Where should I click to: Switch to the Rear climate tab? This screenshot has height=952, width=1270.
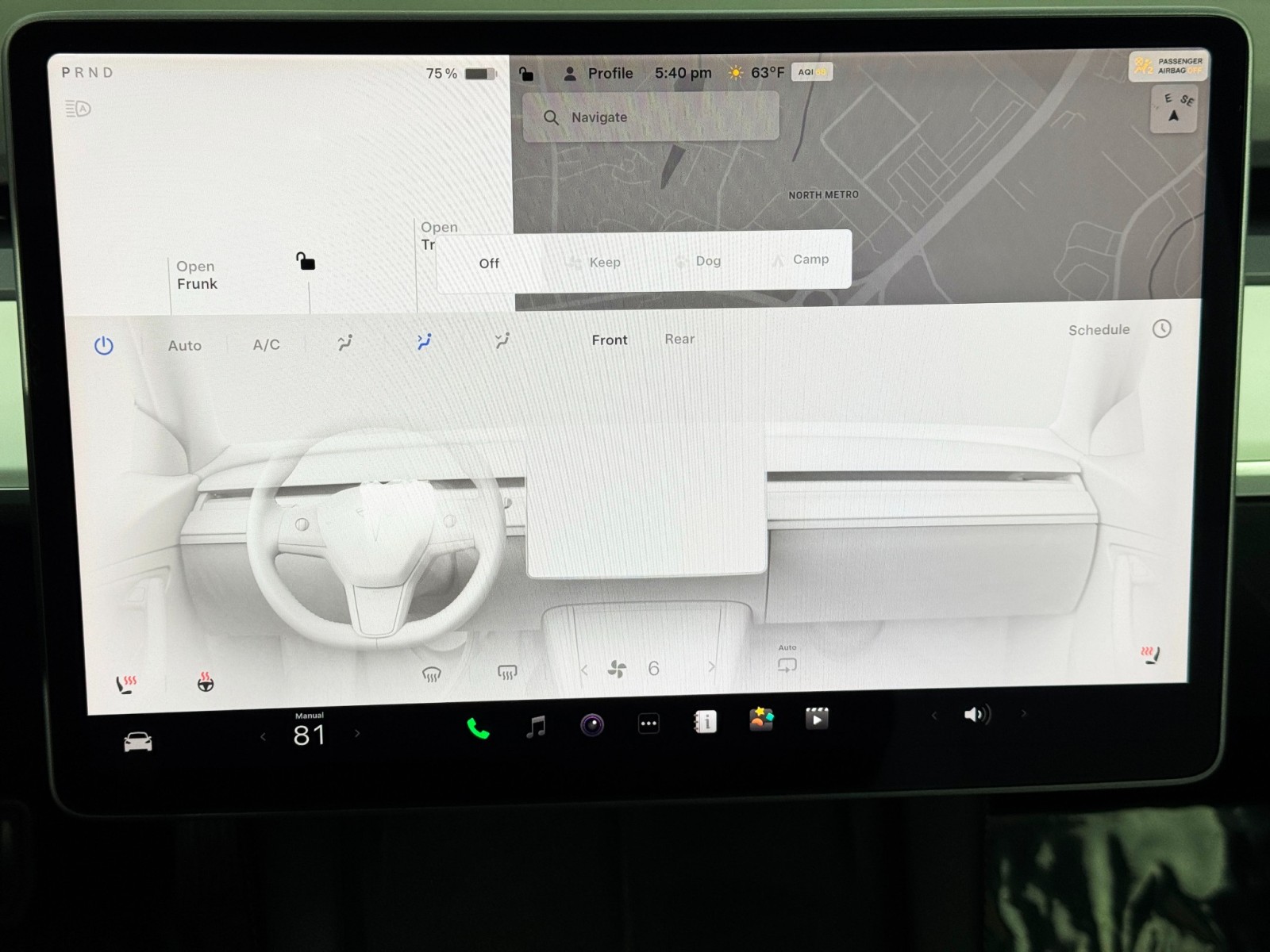pos(679,340)
